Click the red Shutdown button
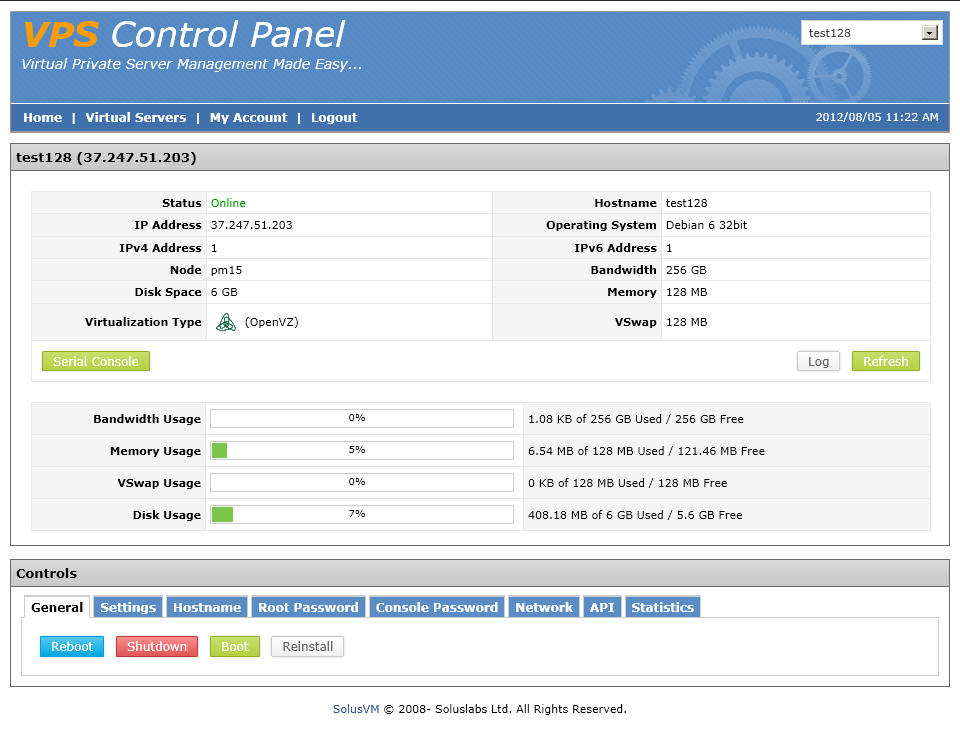Viewport: 960px width, 734px height. (x=157, y=646)
